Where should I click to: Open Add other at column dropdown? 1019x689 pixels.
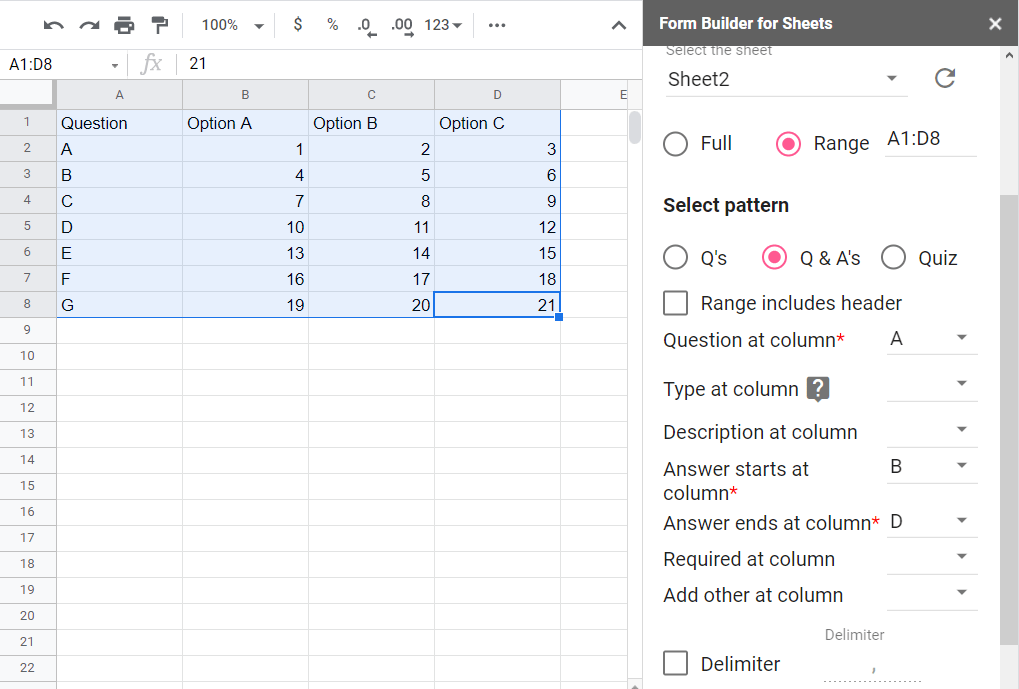tap(932, 593)
